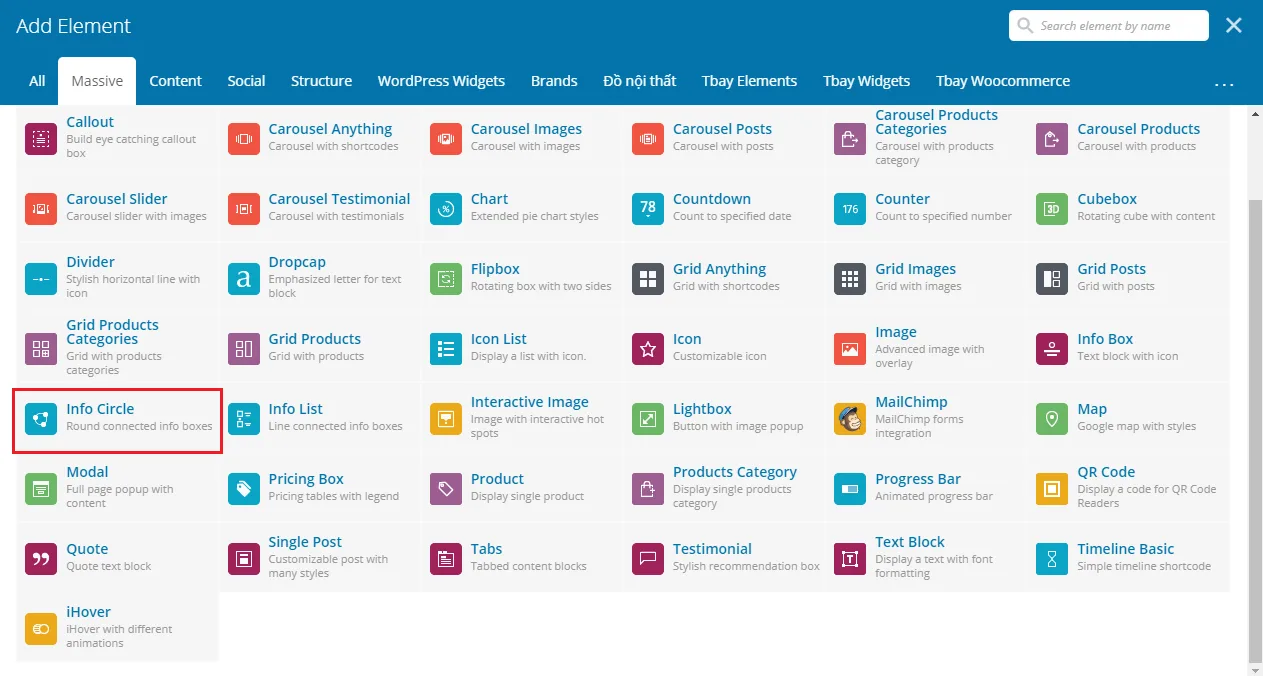Select the star Icon element
The height and width of the screenshot is (676, 1263).
648,349
